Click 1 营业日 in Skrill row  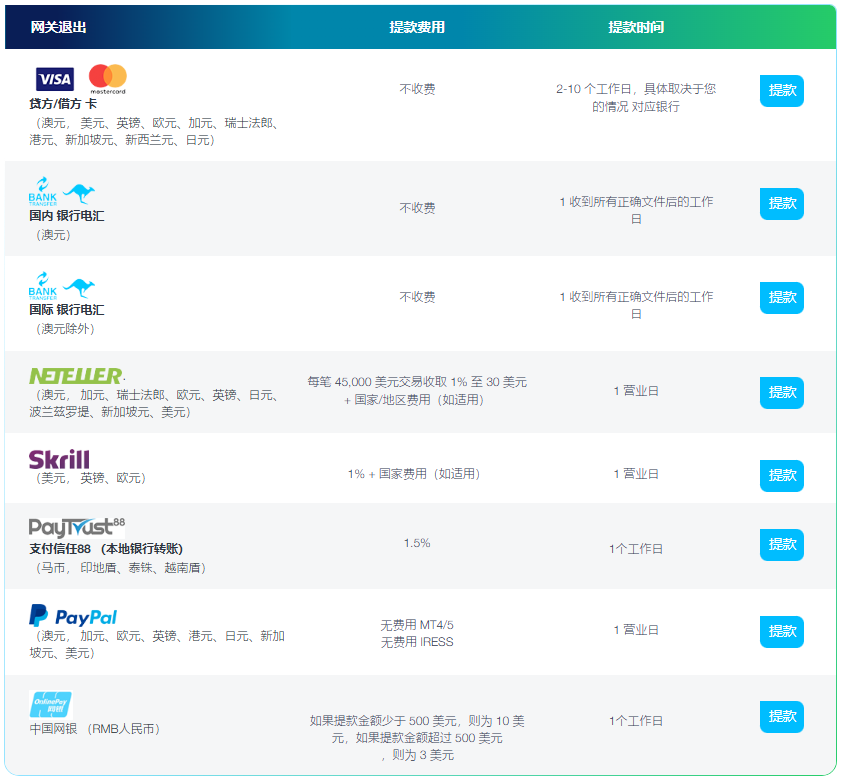click(x=636, y=474)
